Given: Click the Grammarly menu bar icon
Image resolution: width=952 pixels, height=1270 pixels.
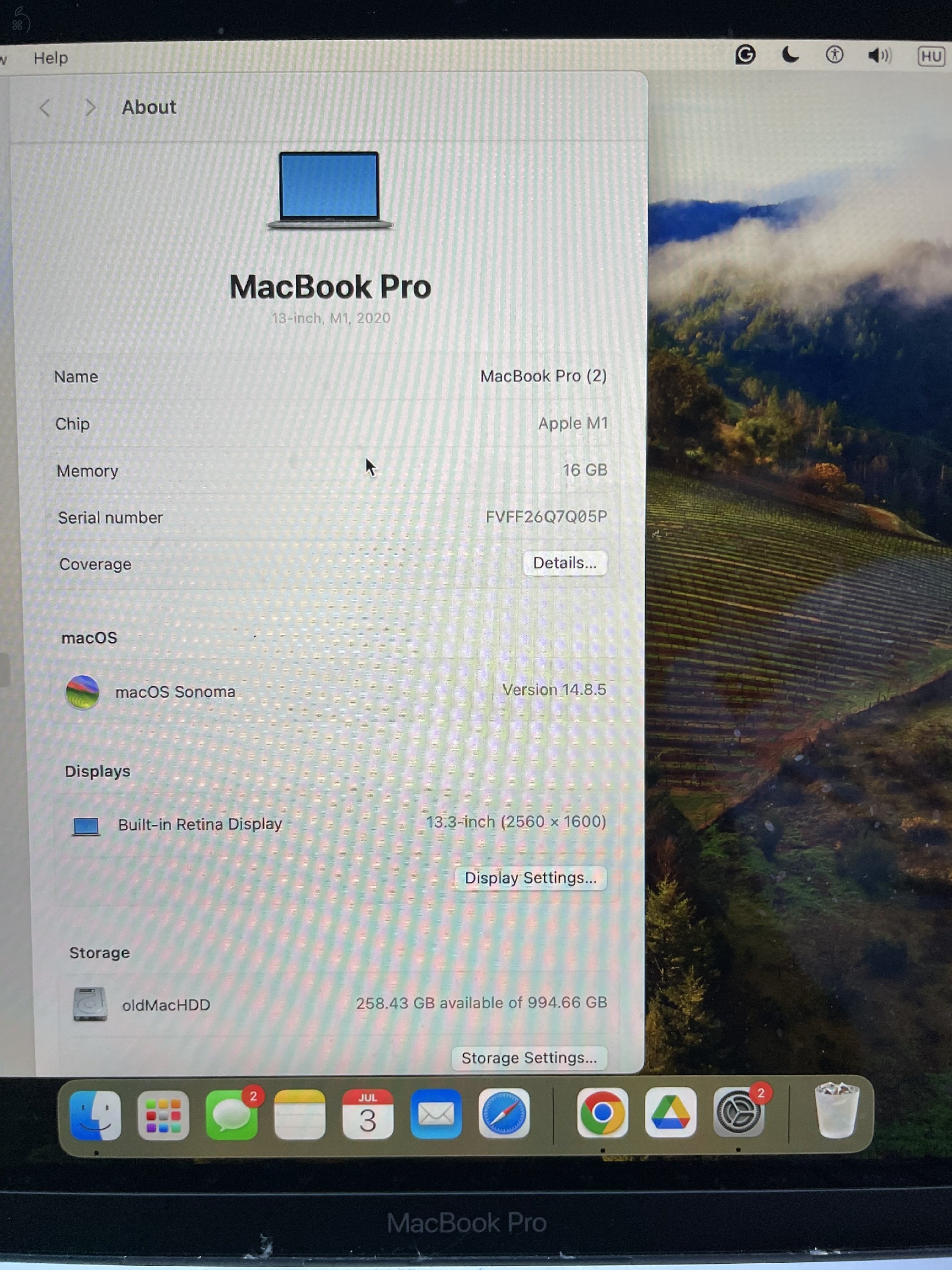Looking at the screenshot, I should click(746, 55).
